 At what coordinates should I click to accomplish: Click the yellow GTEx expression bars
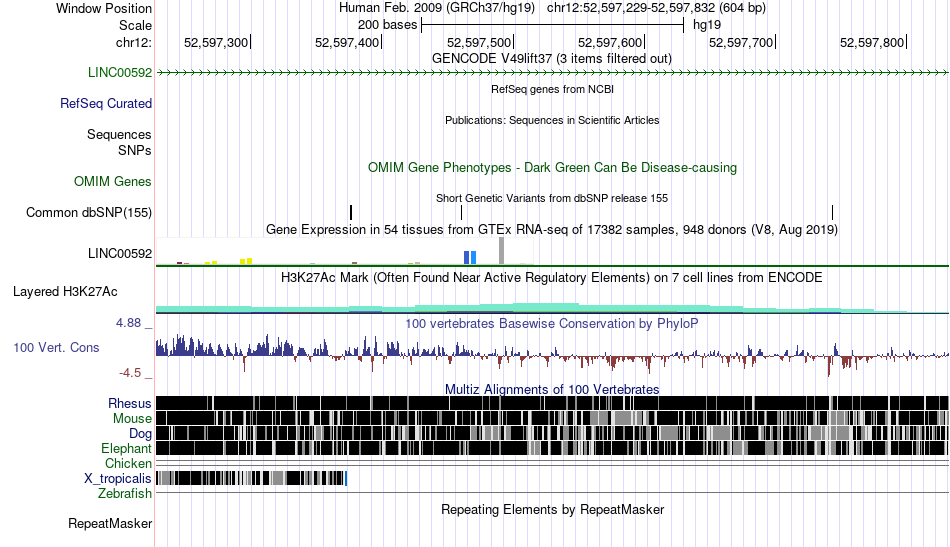[246, 261]
